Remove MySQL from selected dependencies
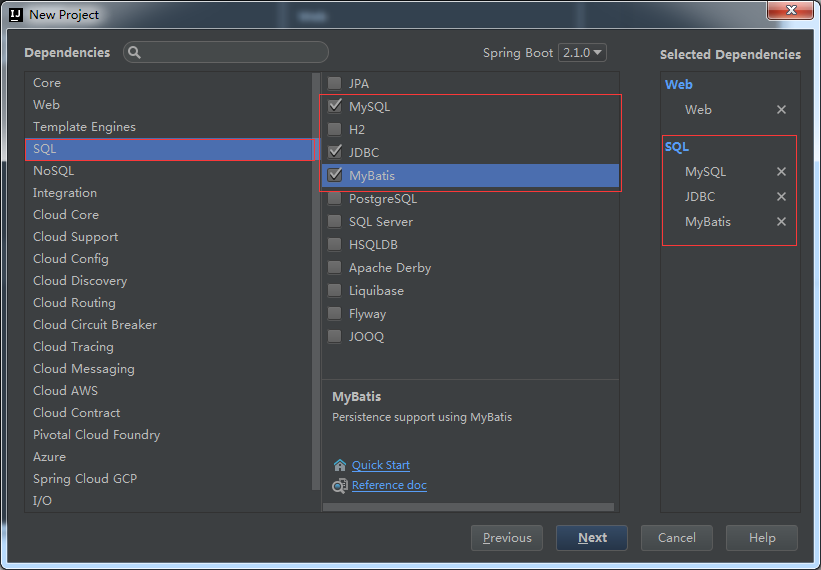Image resolution: width=821 pixels, height=570 pixels. click(781, 172)
